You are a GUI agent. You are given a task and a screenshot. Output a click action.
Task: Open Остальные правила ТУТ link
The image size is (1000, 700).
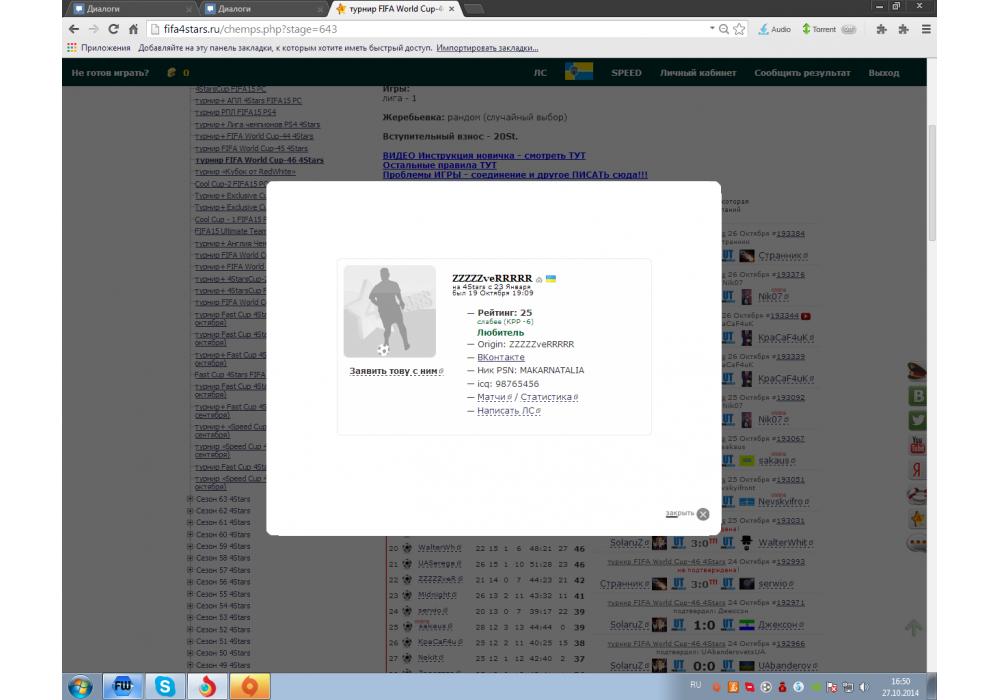tap(439, 165)
